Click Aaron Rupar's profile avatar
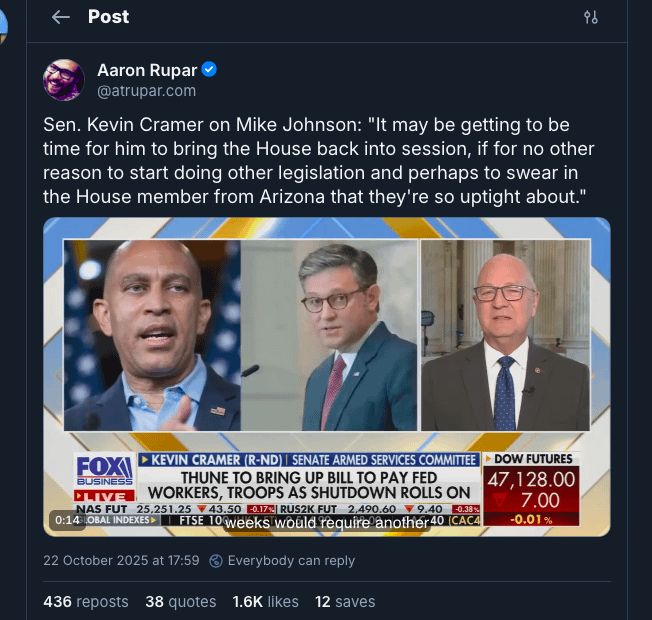Screen dimensions: 652x620 pos(64,80)
